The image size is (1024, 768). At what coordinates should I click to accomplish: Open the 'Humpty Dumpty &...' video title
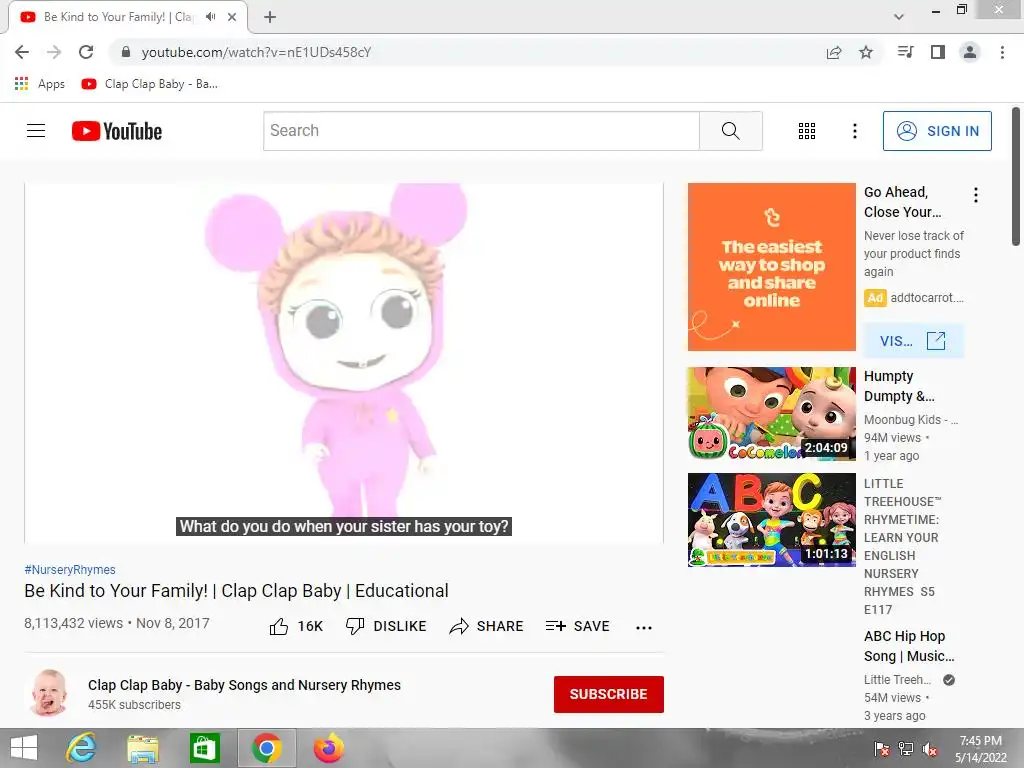[x=899, y=386]
